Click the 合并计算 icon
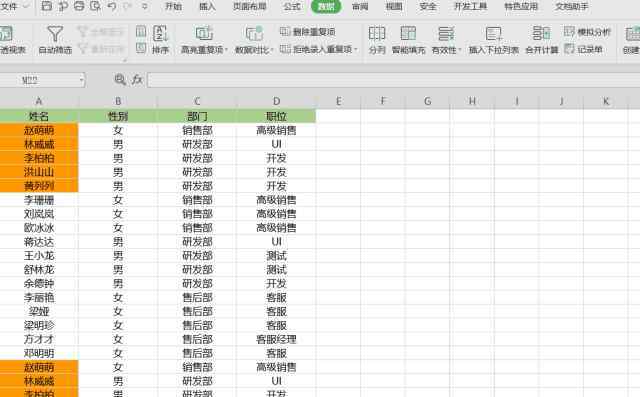The height and width of the screenshot is (397, 640). pos(542,33)
